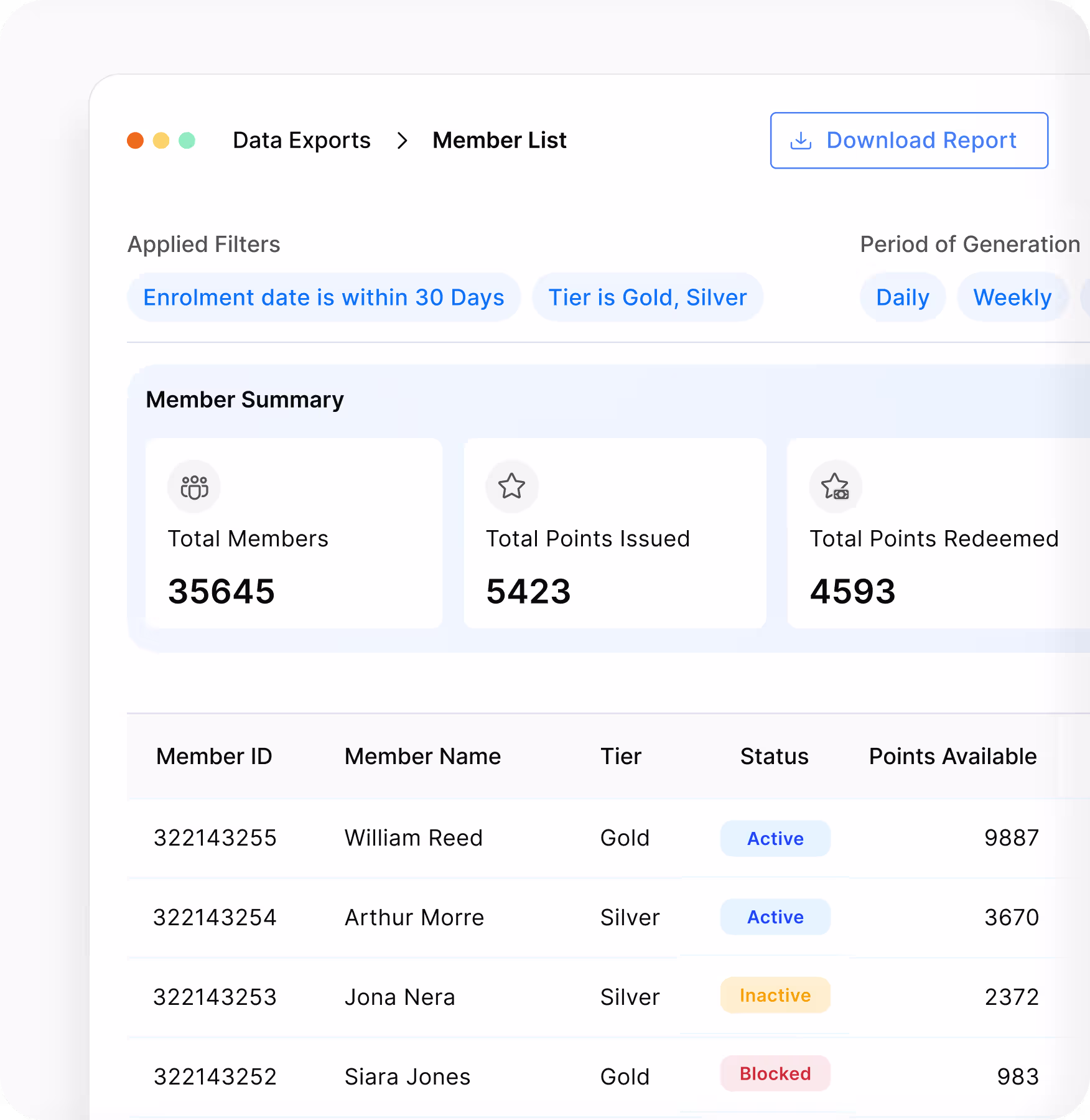Click the Member Name column header
1090x1120 pixels.
coord(422,757)
